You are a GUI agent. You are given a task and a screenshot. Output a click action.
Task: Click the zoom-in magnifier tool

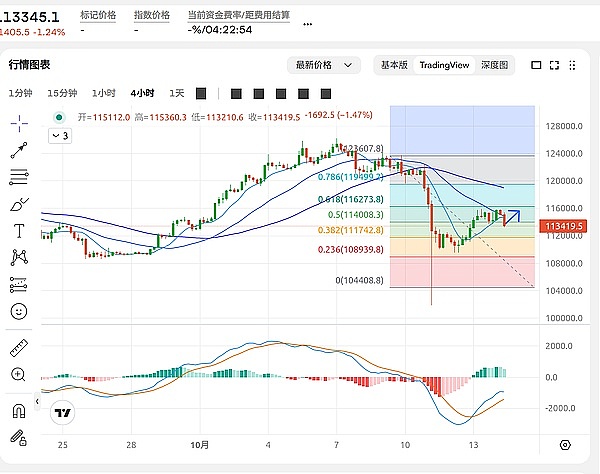(19, 374)
